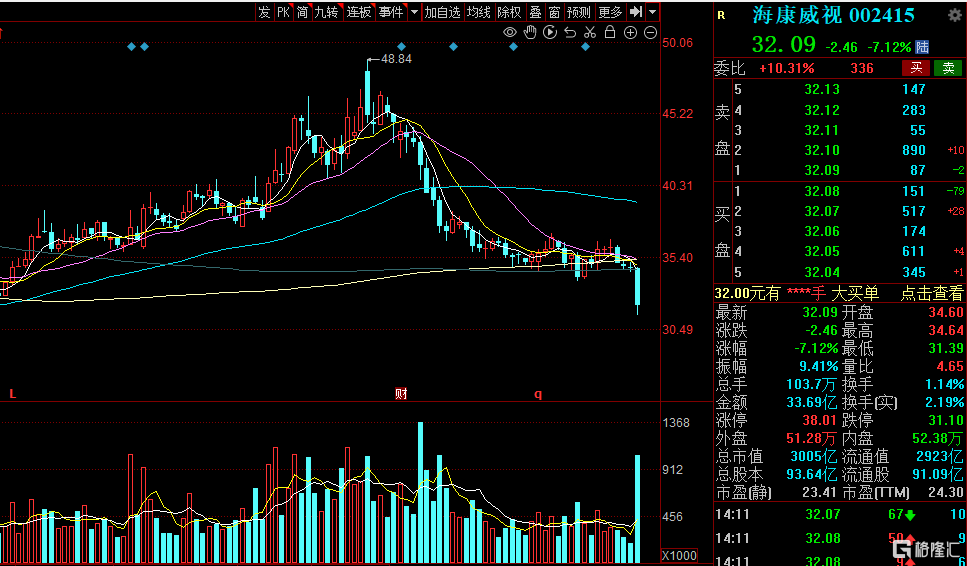
Task: Select buy level 5 price 32.04
Action: click(822, 272)
